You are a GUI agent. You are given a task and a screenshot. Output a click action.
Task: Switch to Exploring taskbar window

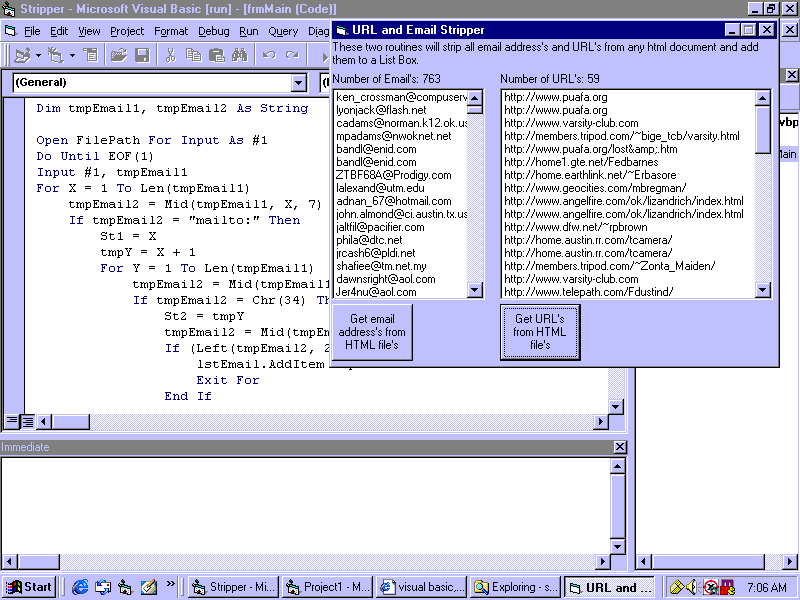coord(514,587)
